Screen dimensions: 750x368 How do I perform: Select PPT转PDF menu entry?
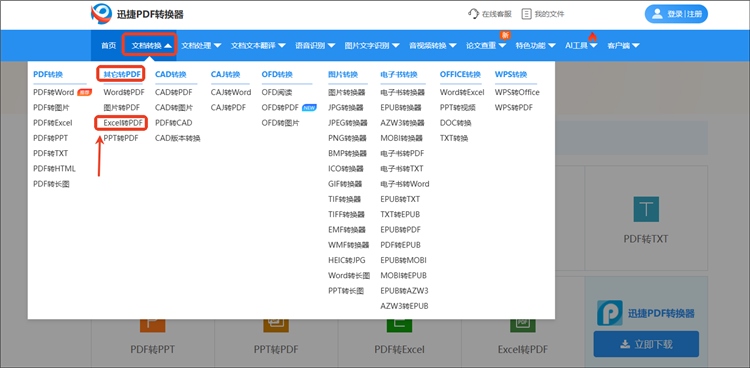pyautogui.click(x=121, y=138)
